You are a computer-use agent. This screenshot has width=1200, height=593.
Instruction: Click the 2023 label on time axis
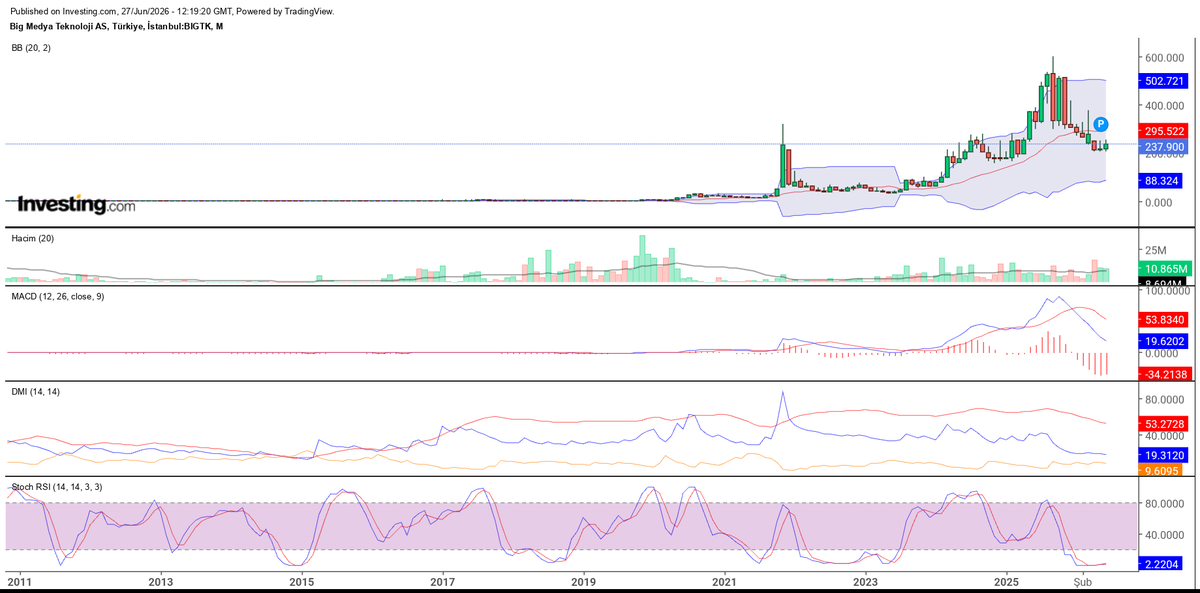[866, 581]
